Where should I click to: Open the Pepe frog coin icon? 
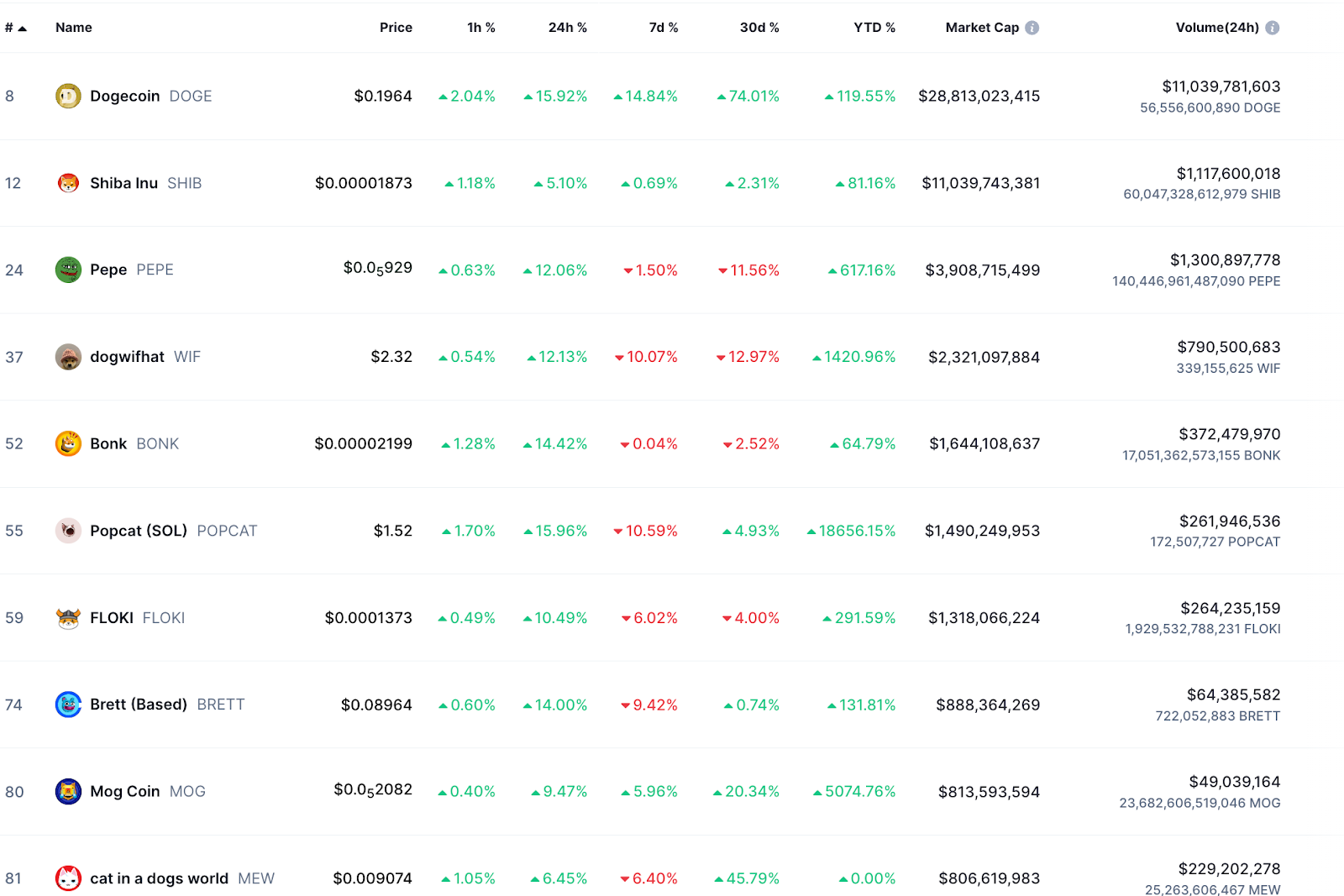68,270
